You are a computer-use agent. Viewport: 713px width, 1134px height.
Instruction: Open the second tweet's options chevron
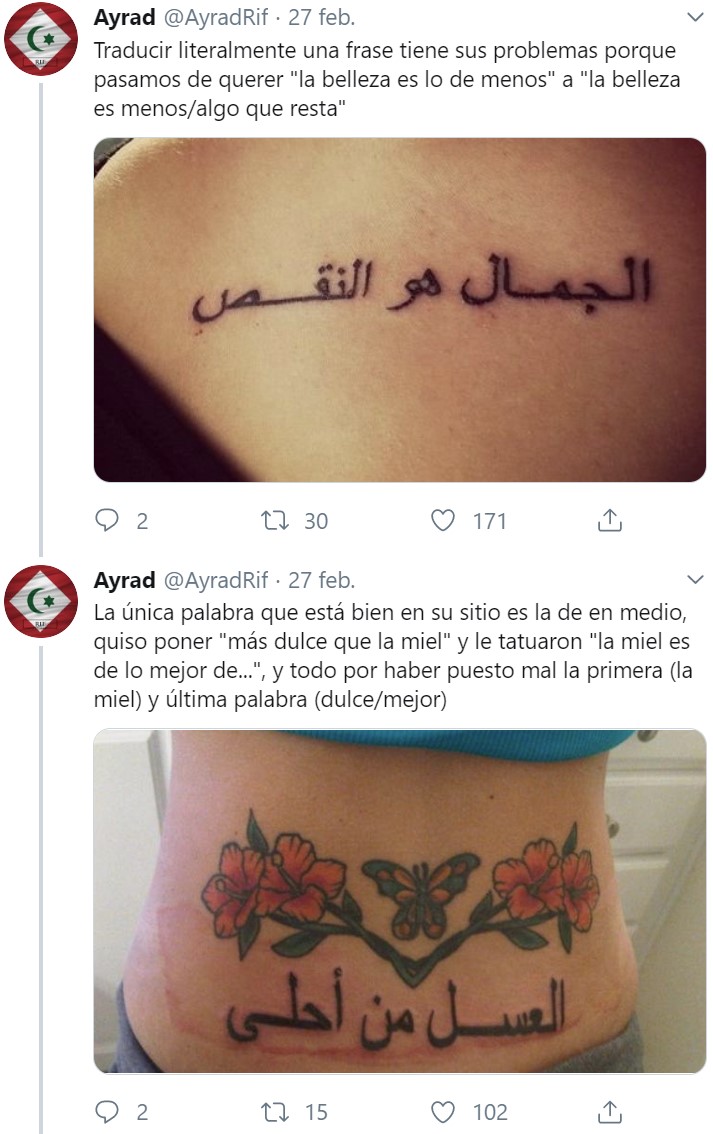tap(695, 579)
